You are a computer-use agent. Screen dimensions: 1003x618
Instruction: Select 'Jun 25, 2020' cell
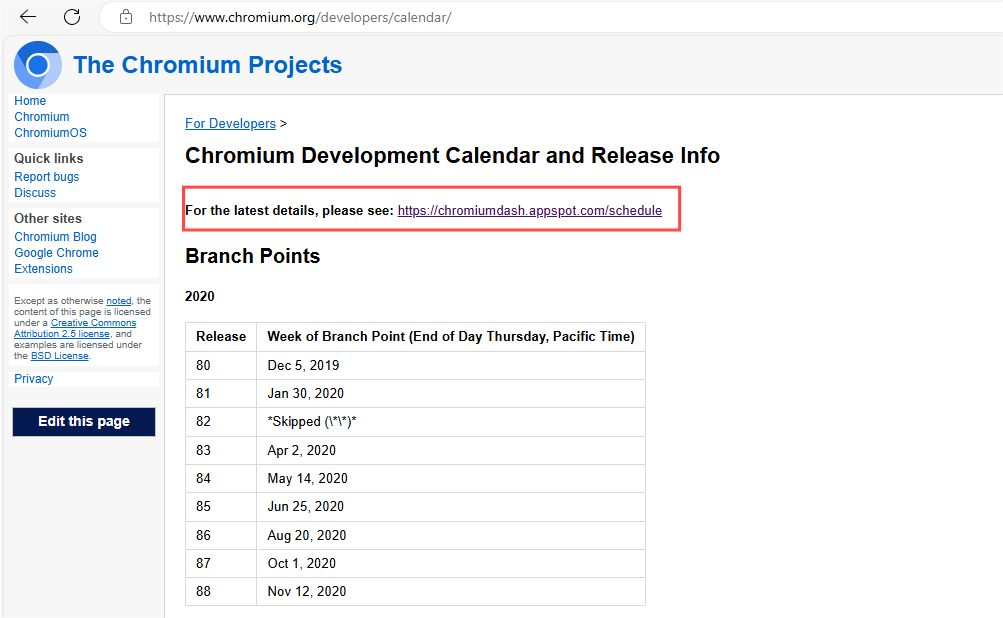tap(451, 507)
